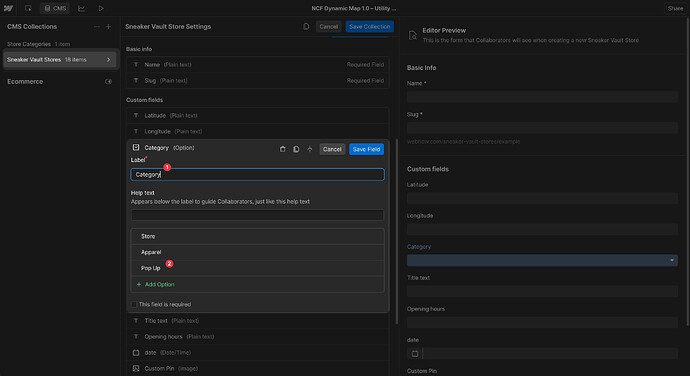
Task: Click Add Option link
Action: (x=159, y=284)
